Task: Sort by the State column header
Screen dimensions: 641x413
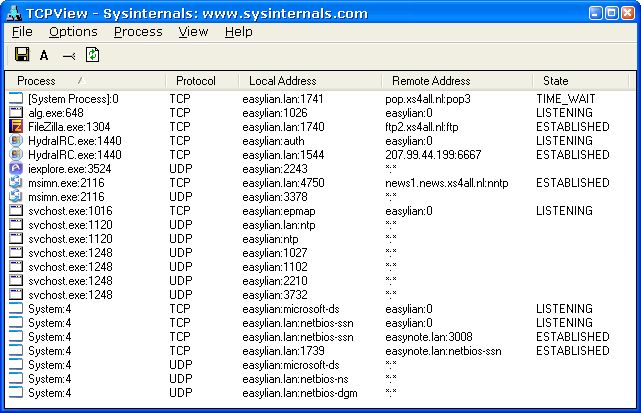Action: coord(580,81)
